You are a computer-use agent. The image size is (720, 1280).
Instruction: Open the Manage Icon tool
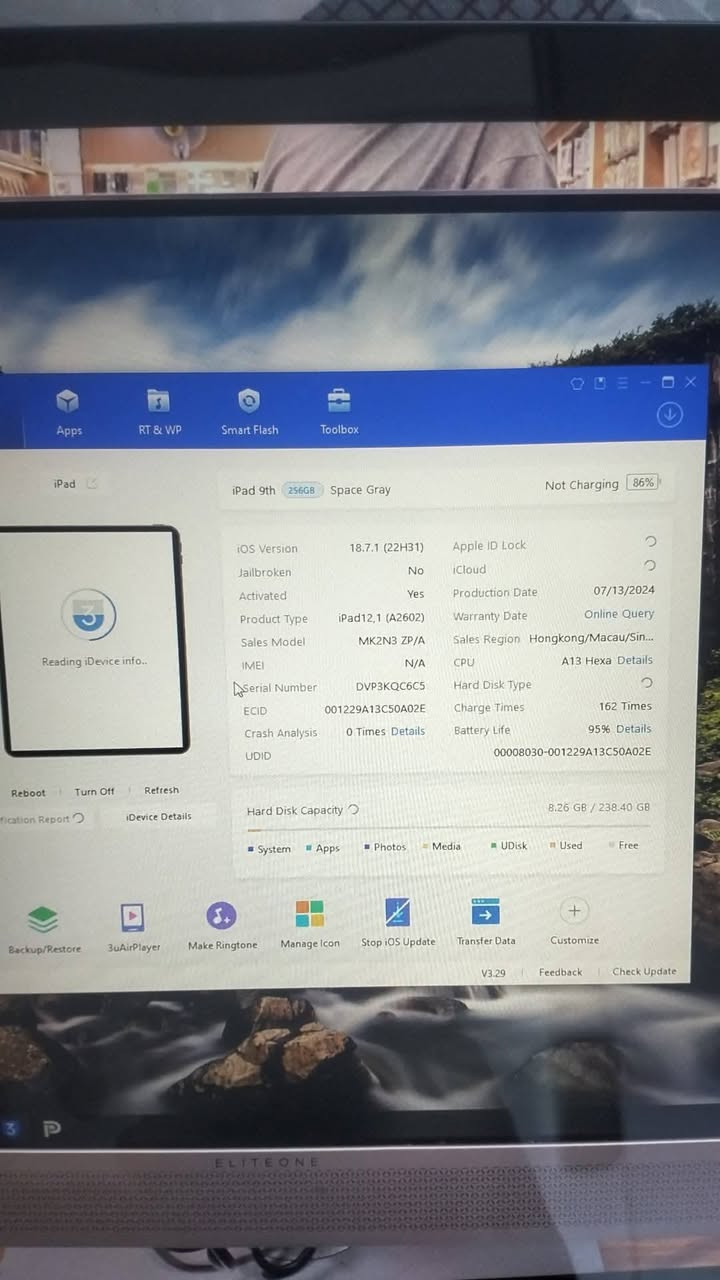pyautogui.click(x=309, y=915)
